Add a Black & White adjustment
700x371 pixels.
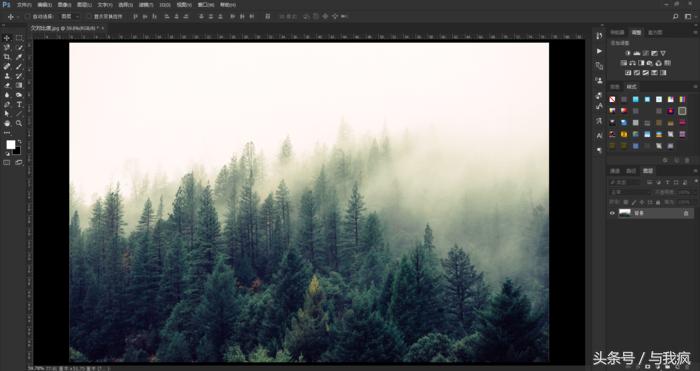(641, 63)
